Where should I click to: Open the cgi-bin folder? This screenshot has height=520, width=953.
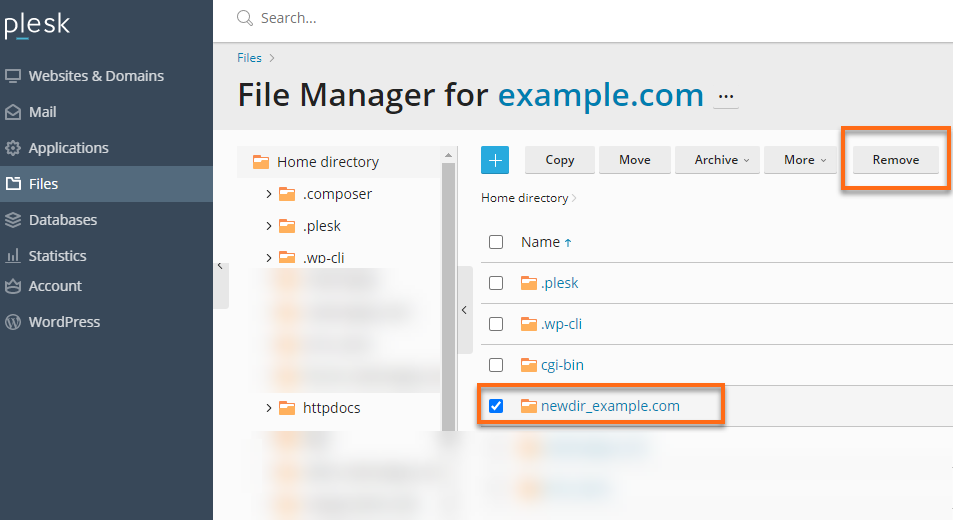[562, 364]
